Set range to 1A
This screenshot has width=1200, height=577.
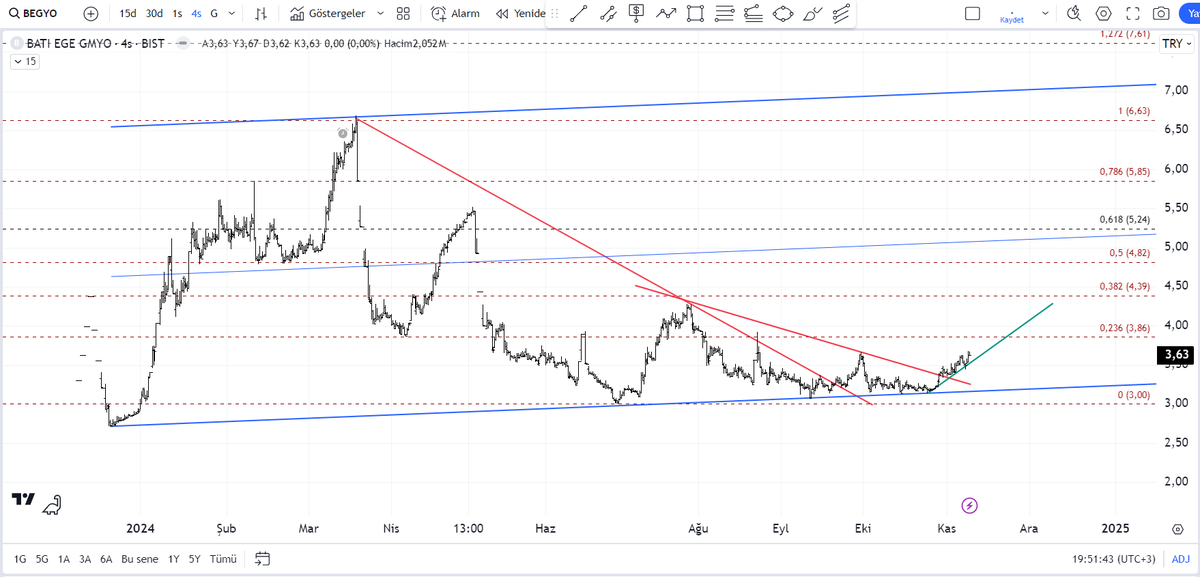pyautogui.click(x=64, y=559)
